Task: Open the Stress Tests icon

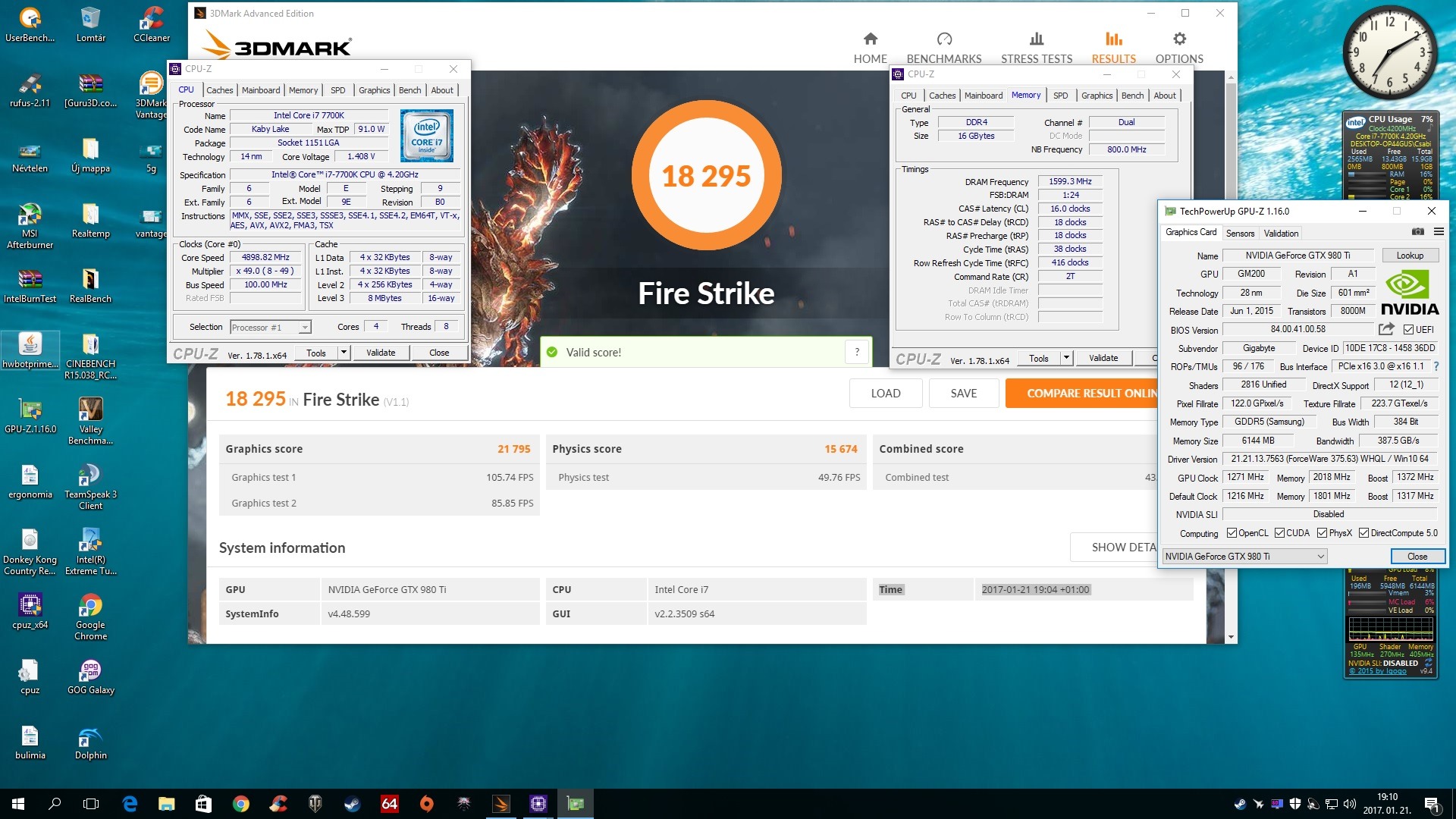Action: 1036,39
